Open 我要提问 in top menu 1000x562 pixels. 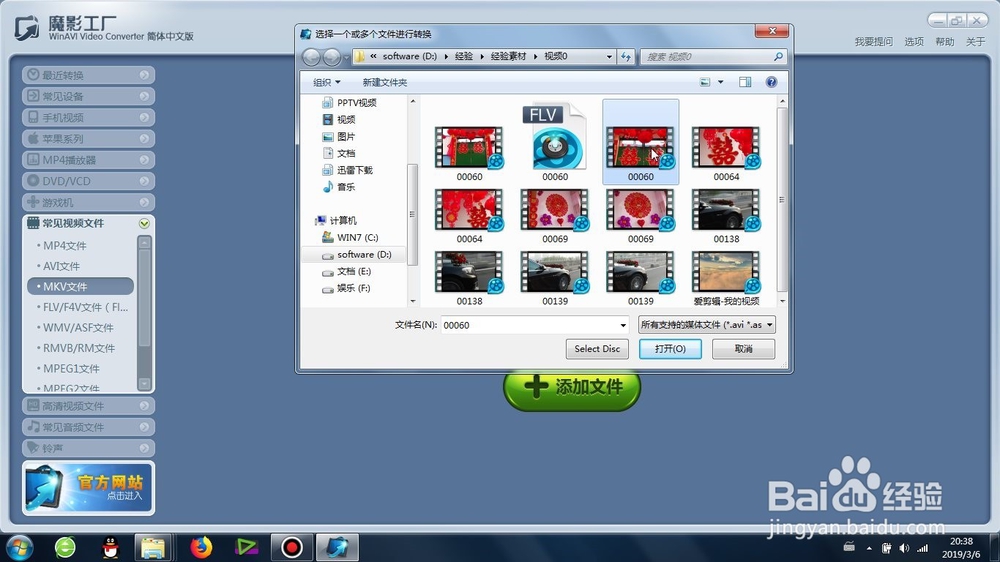(x=873, y=41)
